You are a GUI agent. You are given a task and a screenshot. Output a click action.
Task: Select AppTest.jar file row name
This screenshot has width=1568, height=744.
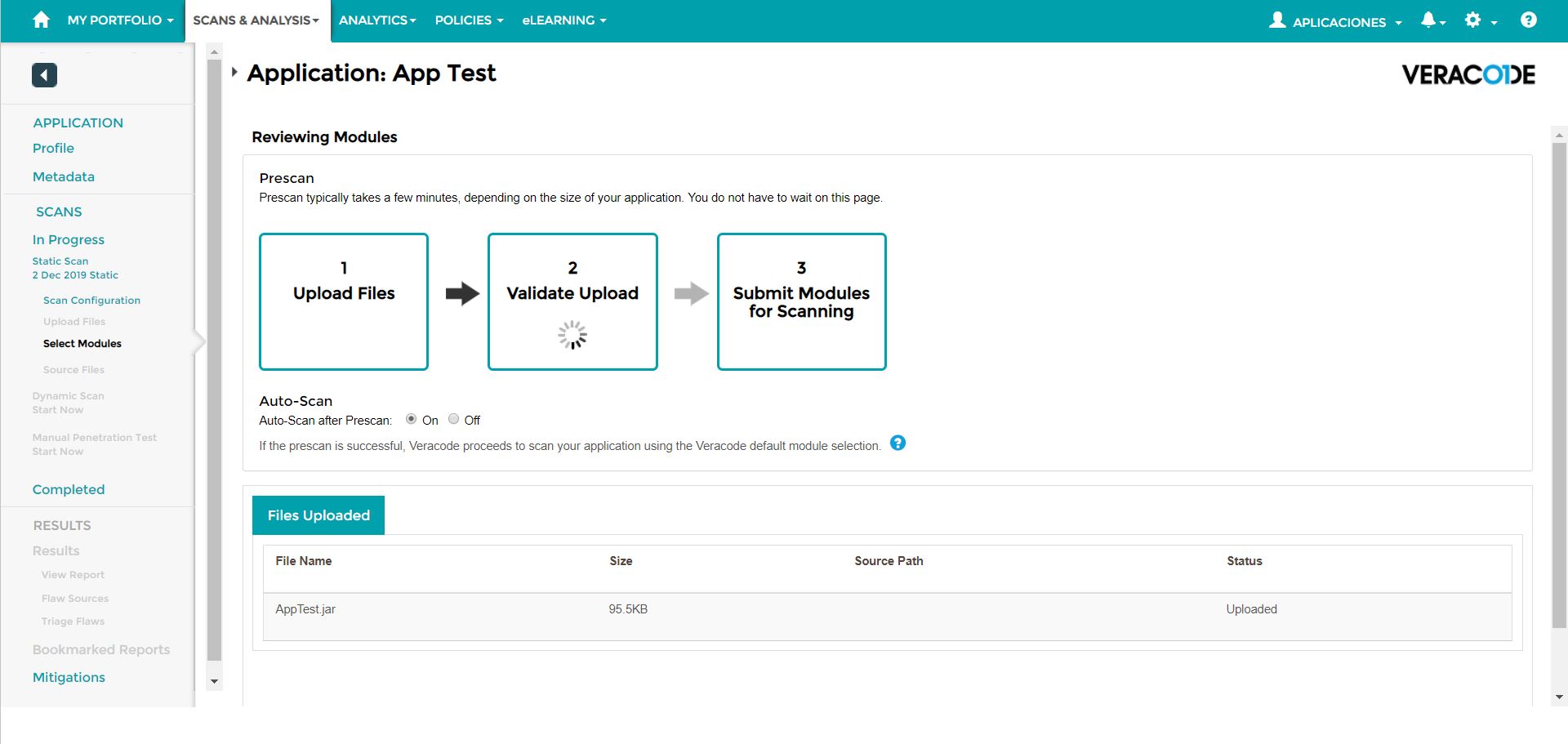[x=305, y=609]
